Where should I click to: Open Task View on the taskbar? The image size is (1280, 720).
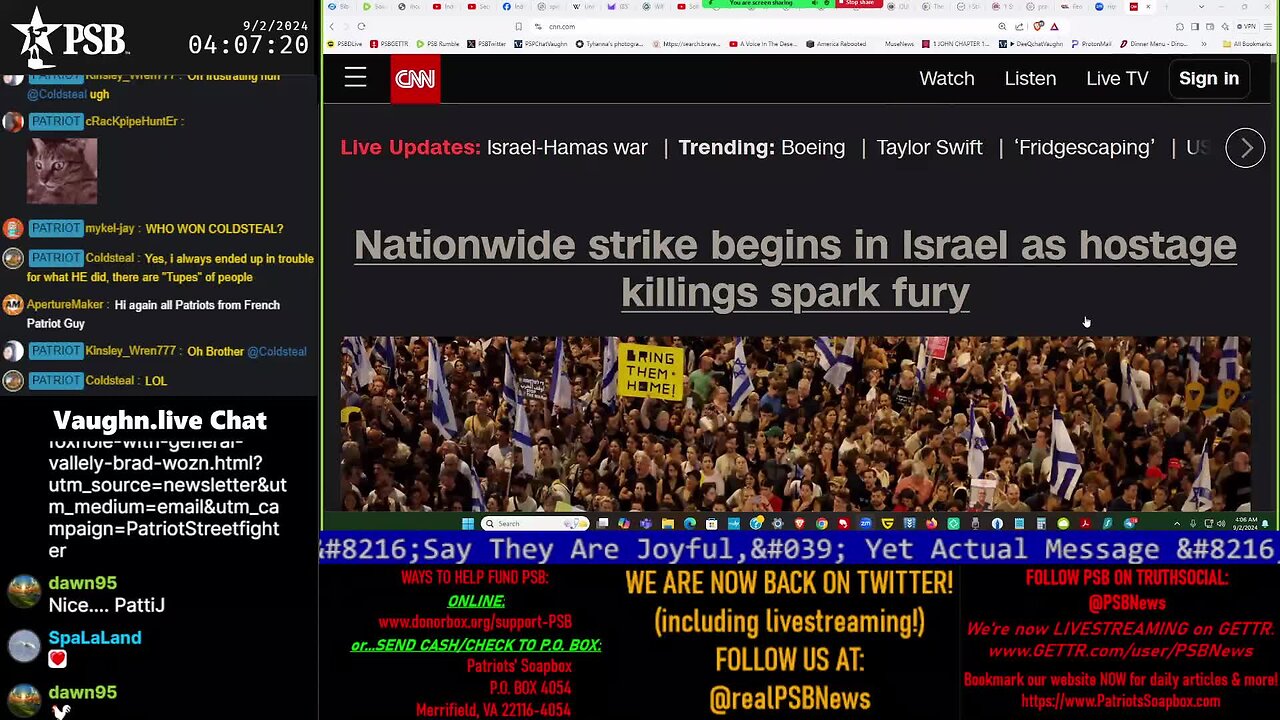602,524
